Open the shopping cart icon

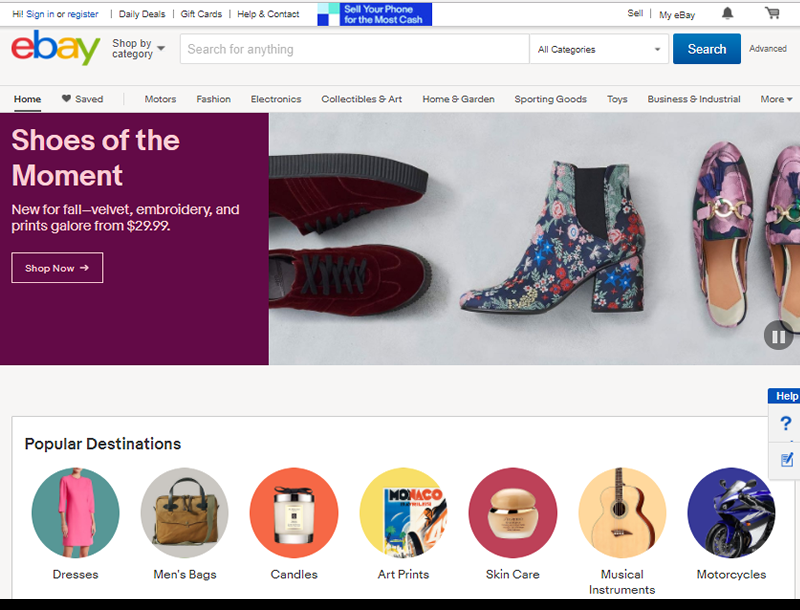tap(772, 14)
